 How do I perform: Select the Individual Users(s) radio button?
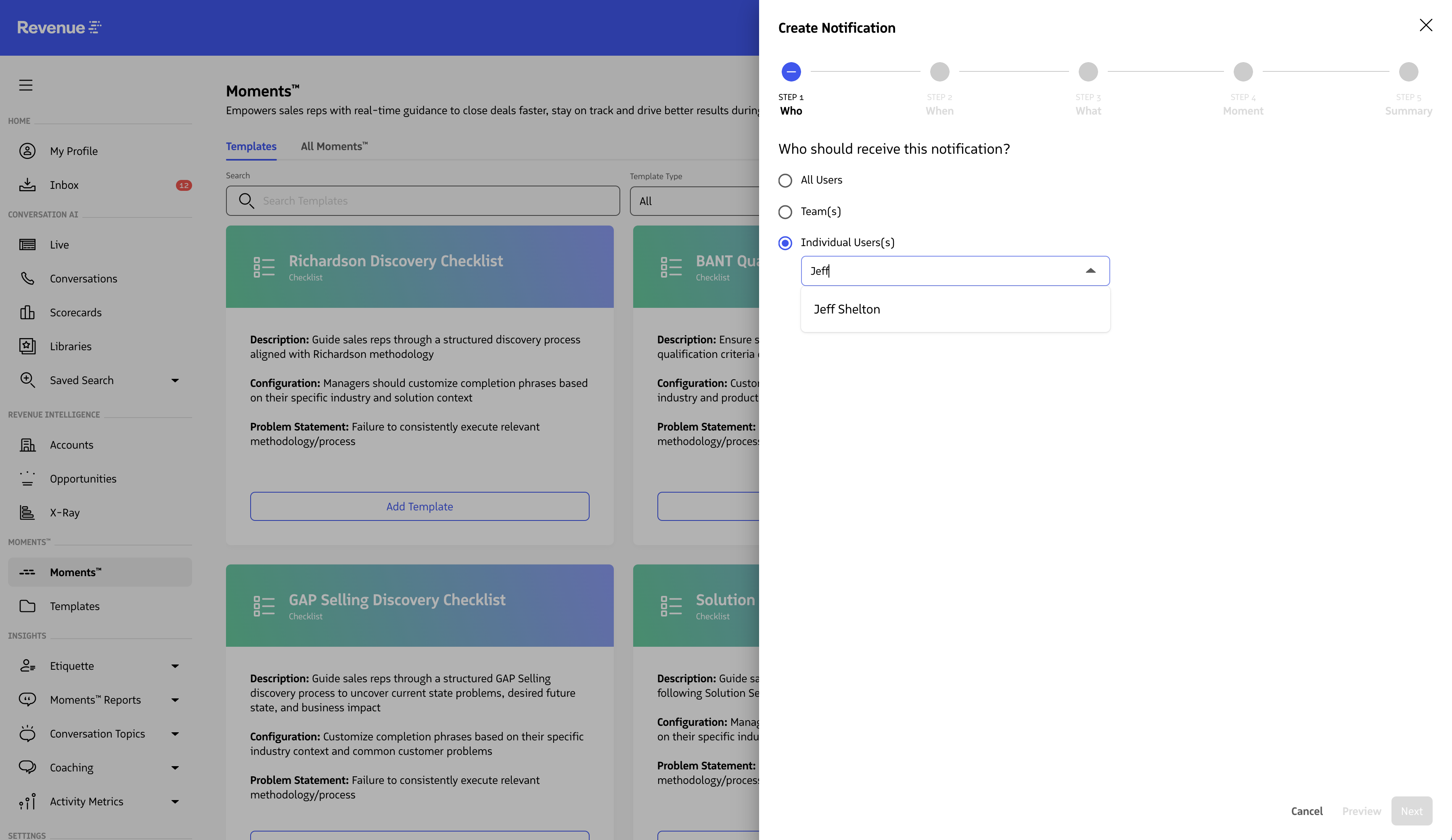click(785, 242)
